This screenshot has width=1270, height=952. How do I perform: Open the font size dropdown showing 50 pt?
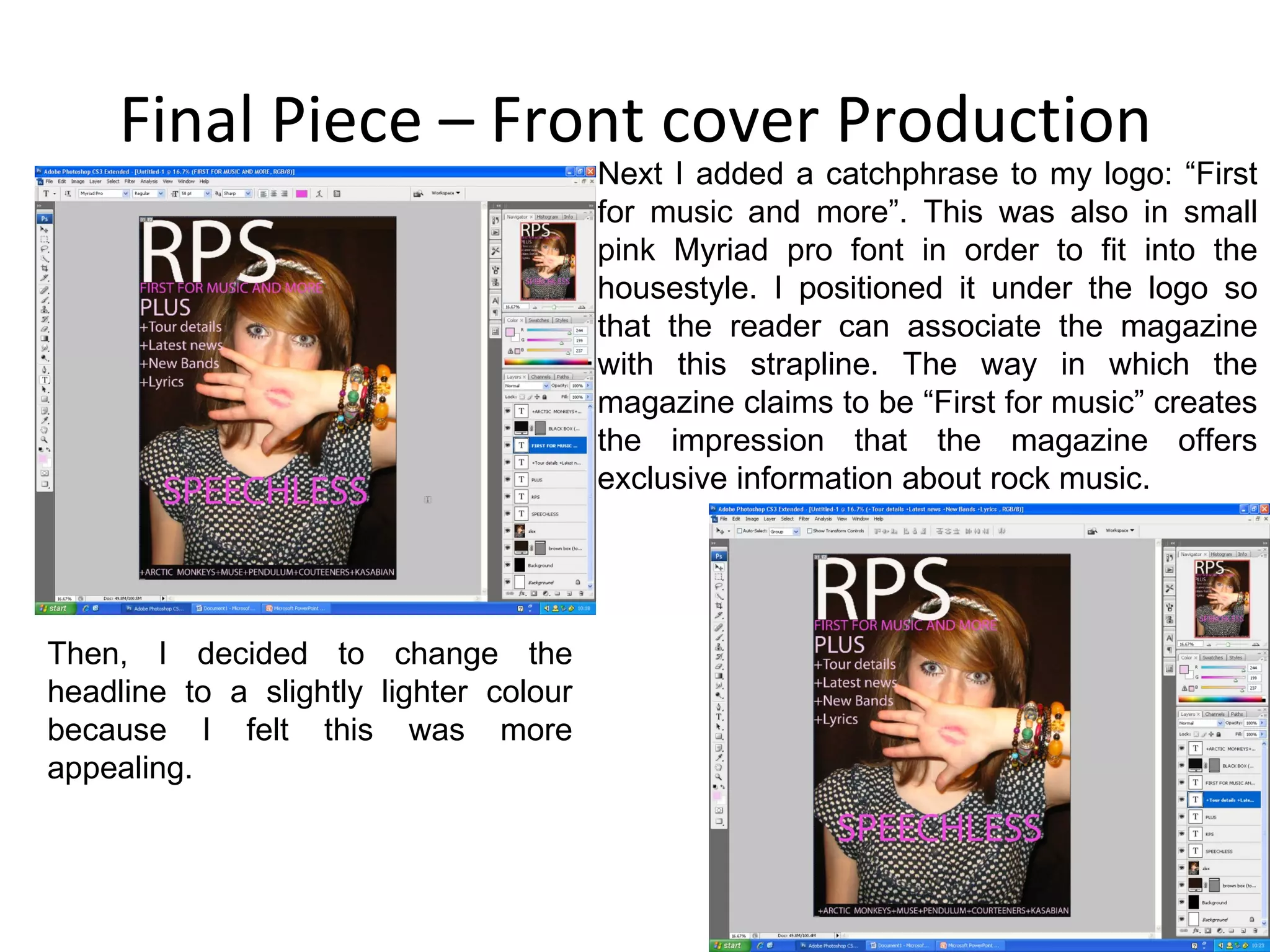coord(195,194)
